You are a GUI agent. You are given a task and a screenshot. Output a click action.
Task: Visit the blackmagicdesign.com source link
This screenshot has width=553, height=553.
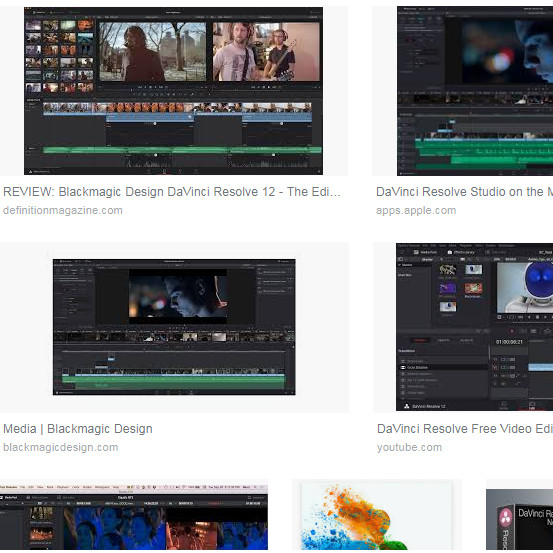pyautogui.click(x=60, y=448)
